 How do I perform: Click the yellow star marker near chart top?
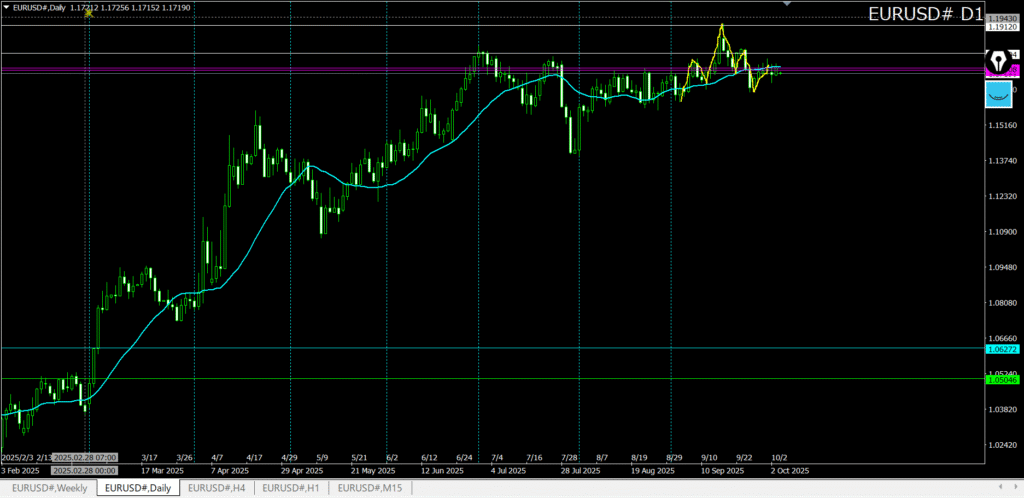(89, 13)
